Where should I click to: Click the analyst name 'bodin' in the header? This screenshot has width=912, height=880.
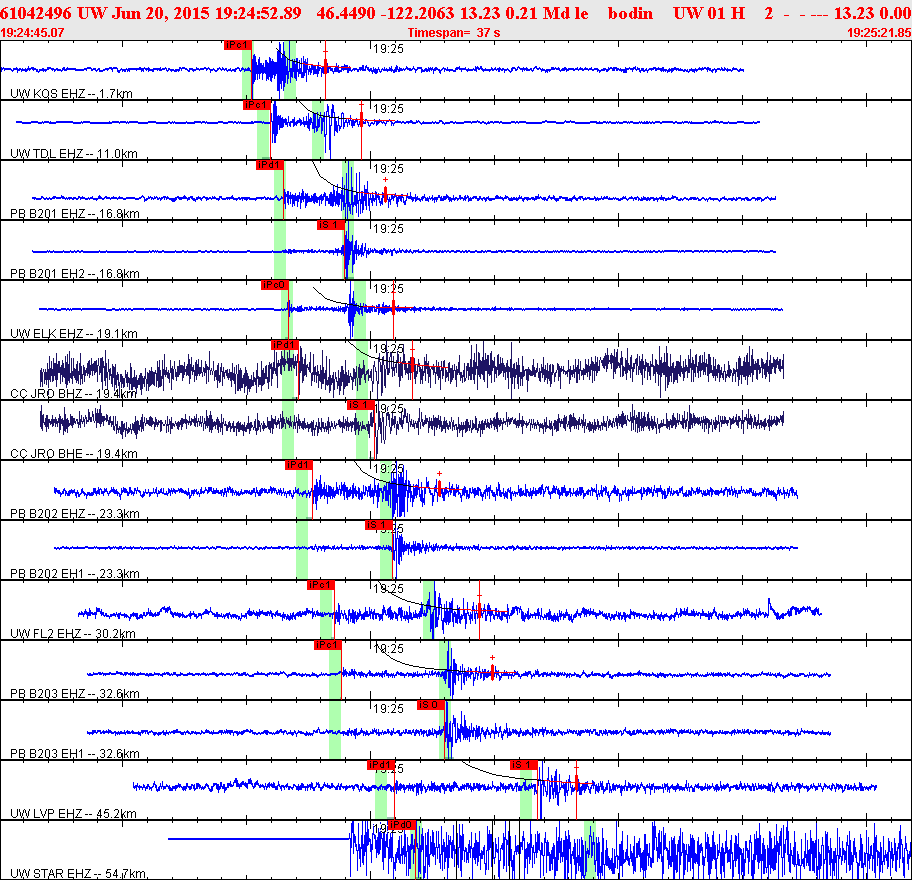coord(630,13)
